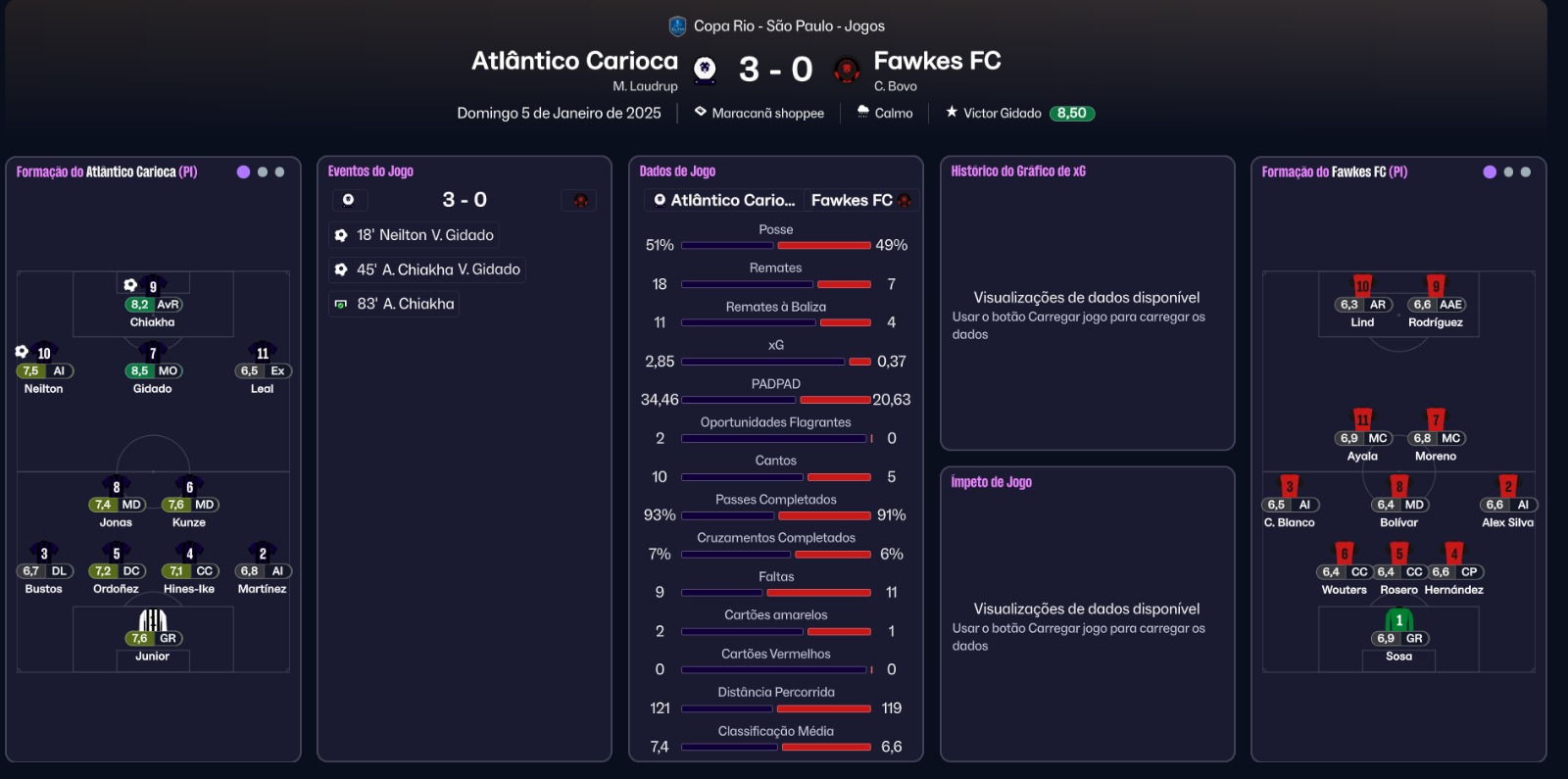Click the Posse possession bar

coord(775,245)
